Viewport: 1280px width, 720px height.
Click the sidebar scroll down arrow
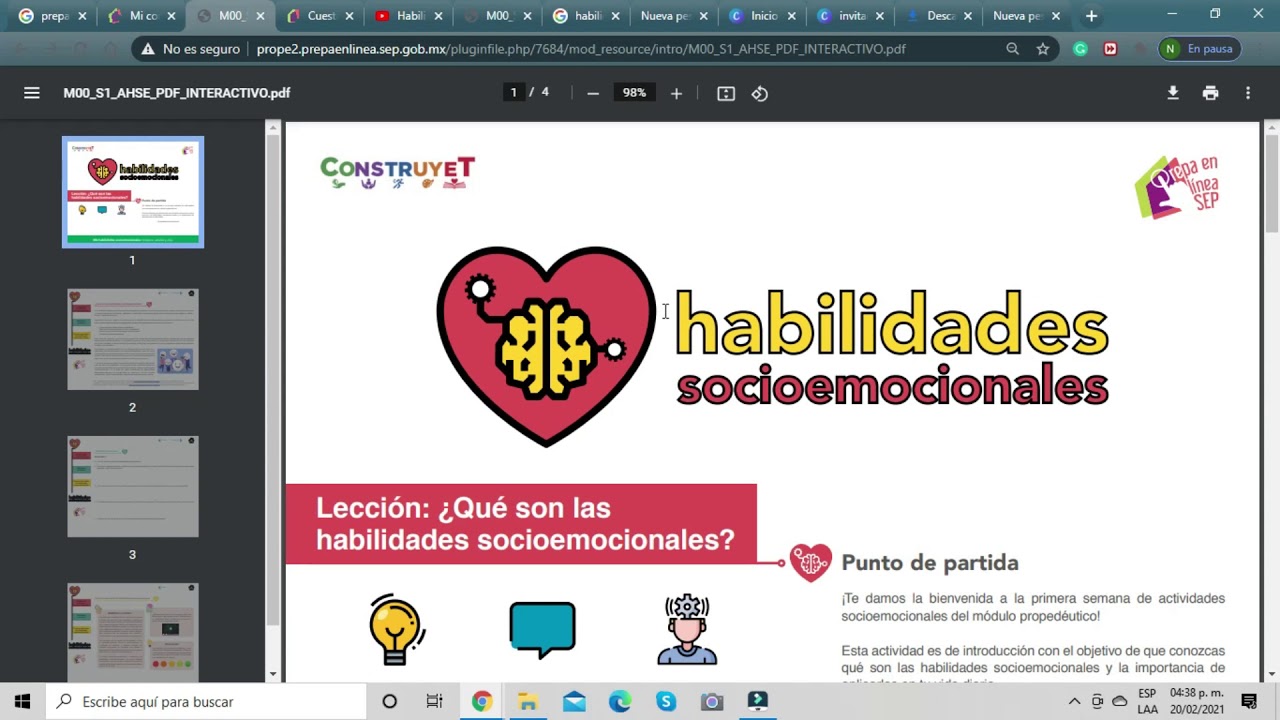(x=273, y=675)
